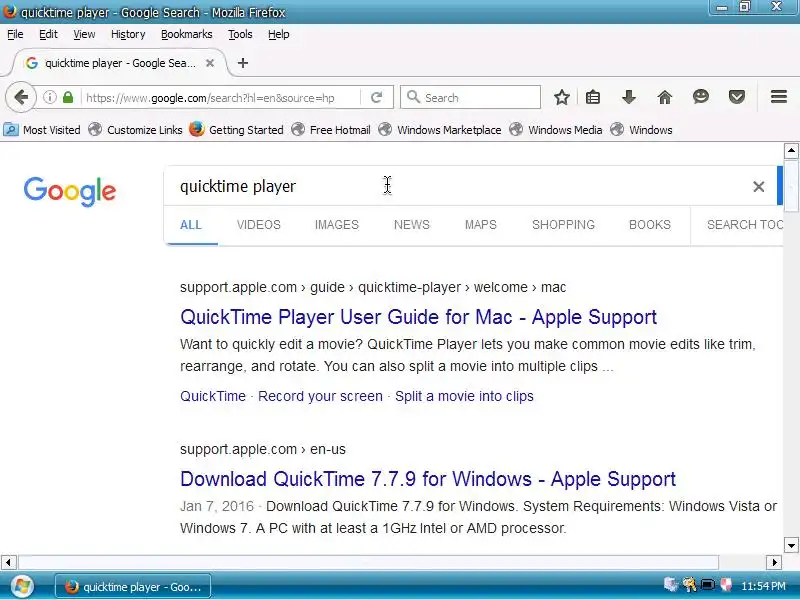This screenshot has height=600, width=800.
Task: Open the View menu
Action: tap(84, 34)
